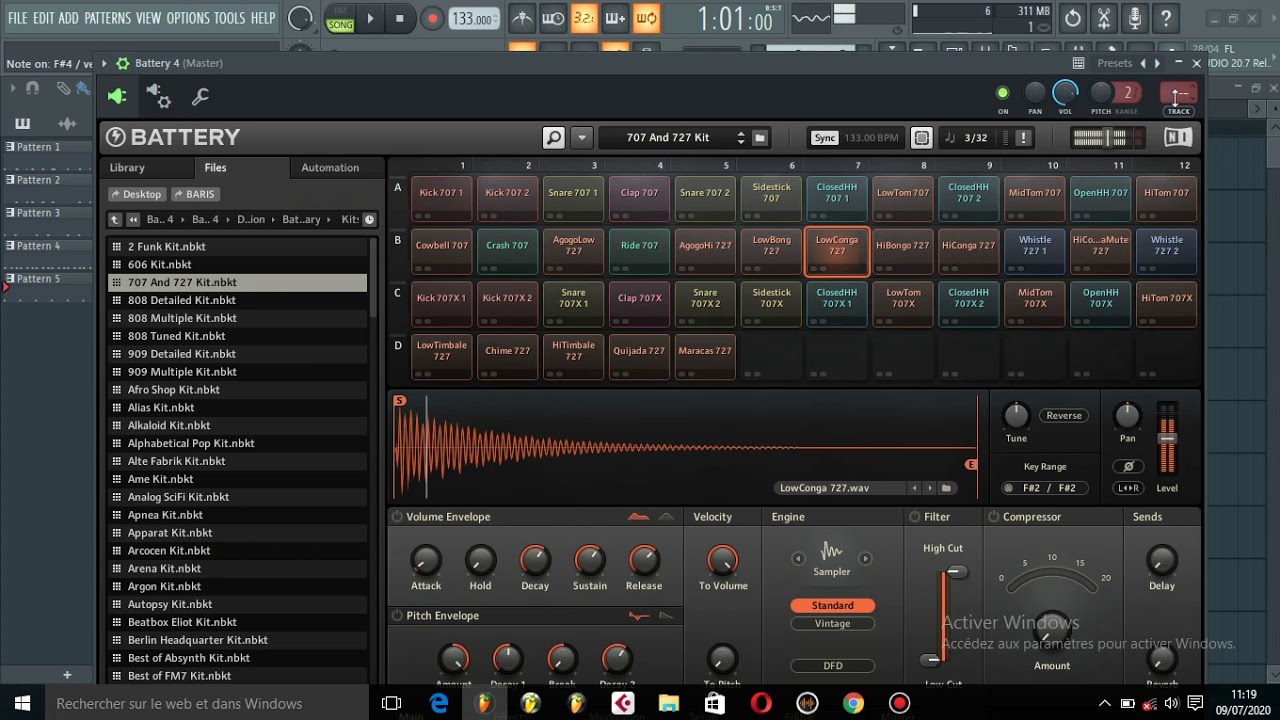Click the red record button

(432, 18)
